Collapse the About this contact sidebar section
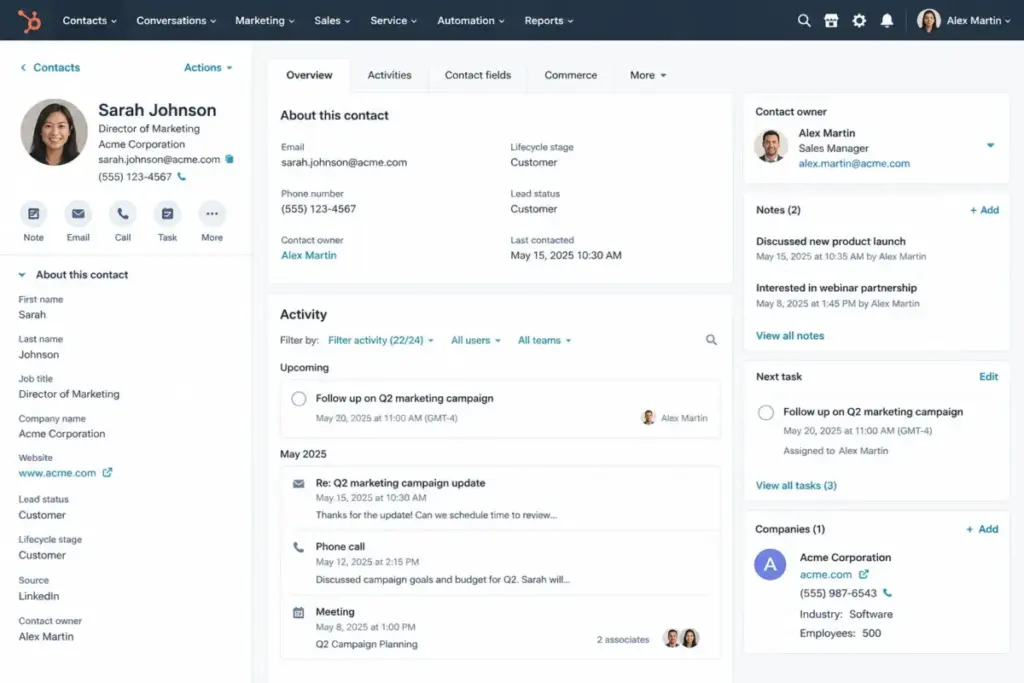The image size is (1024, 683). point(22,275)
